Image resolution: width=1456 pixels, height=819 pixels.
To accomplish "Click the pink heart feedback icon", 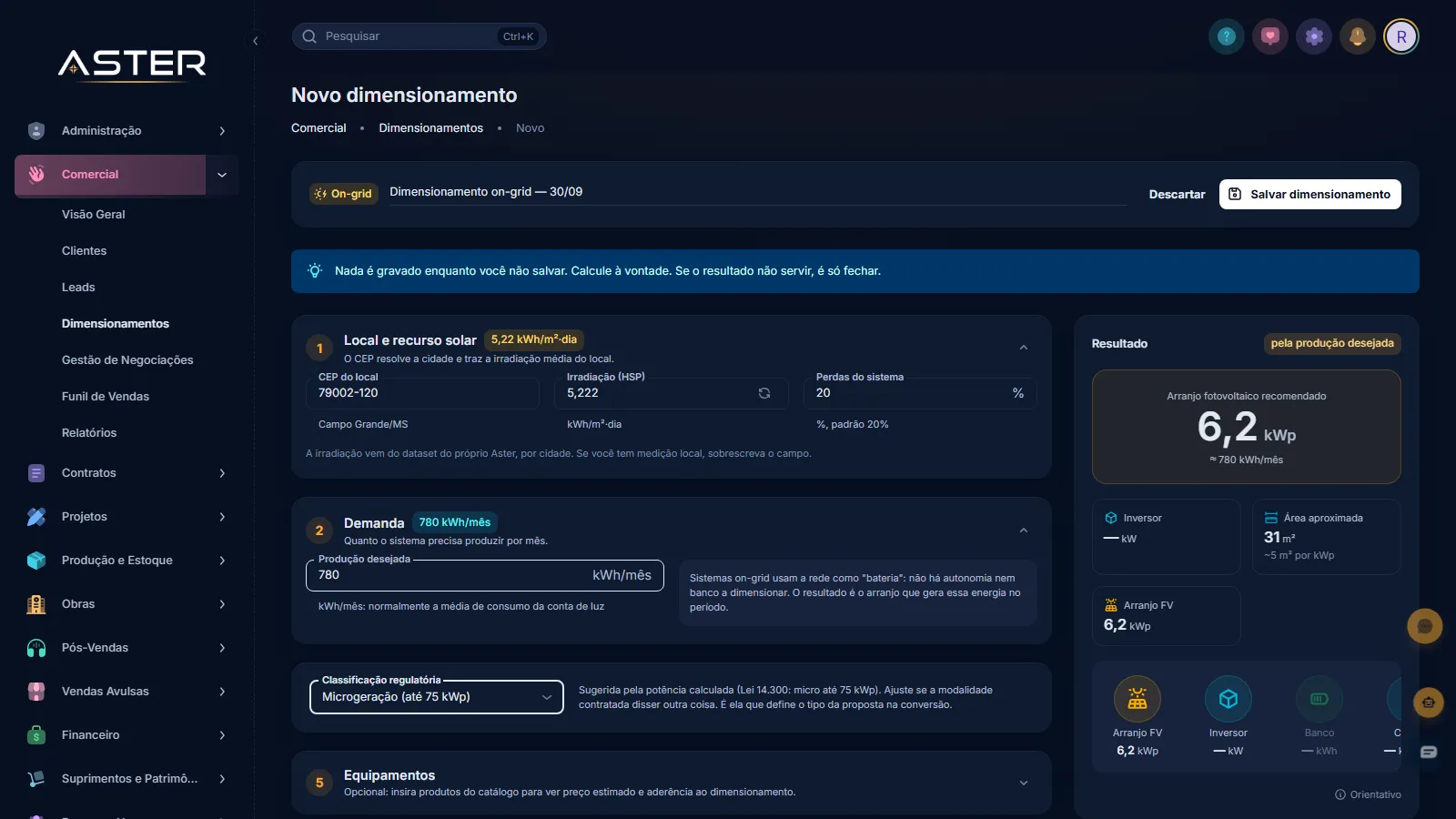I will click(x=1270, y=36).
